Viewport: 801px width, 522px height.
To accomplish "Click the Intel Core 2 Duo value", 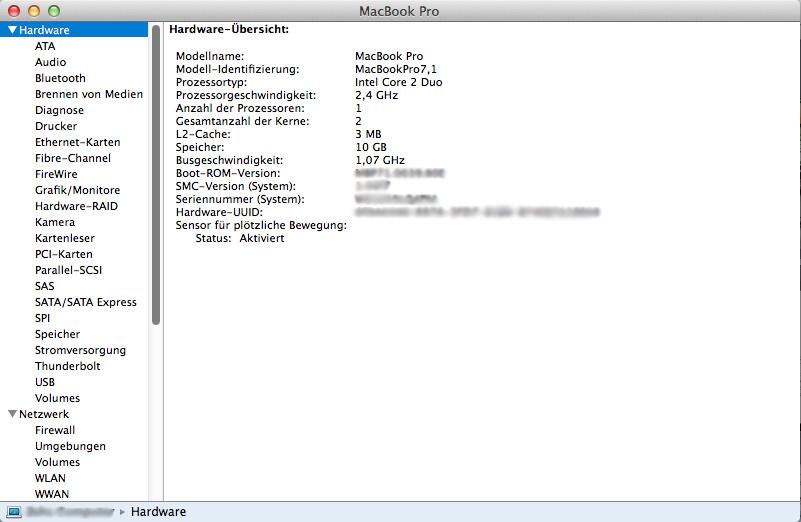I will tap(398, 82).
